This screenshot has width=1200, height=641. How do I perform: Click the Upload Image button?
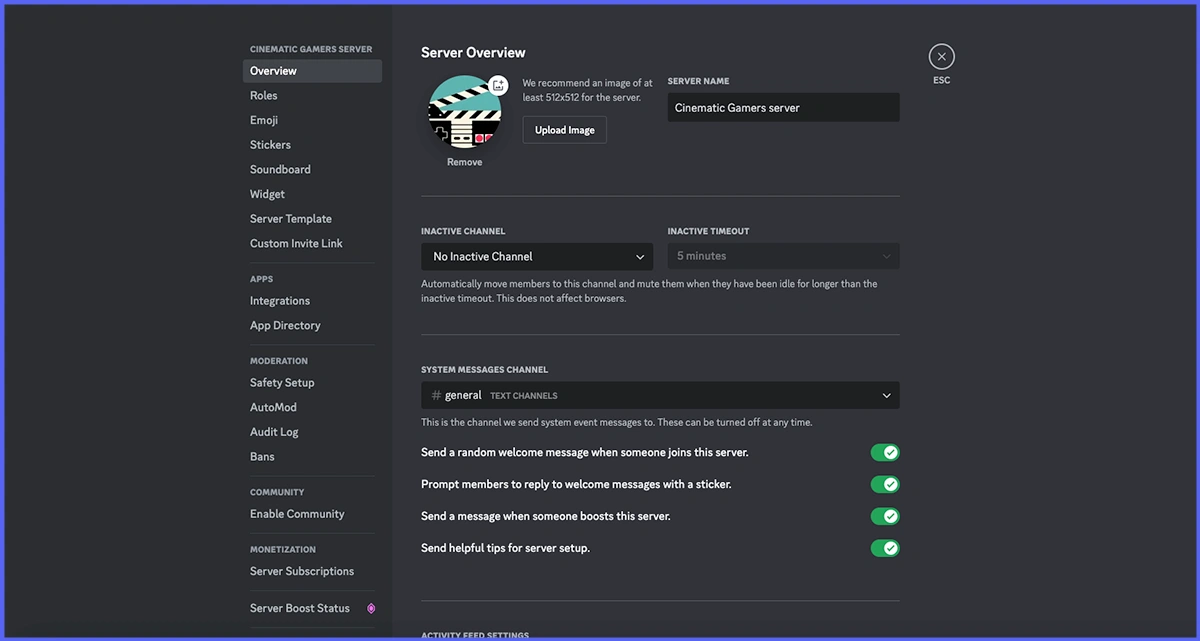click(x=564, y=130)
